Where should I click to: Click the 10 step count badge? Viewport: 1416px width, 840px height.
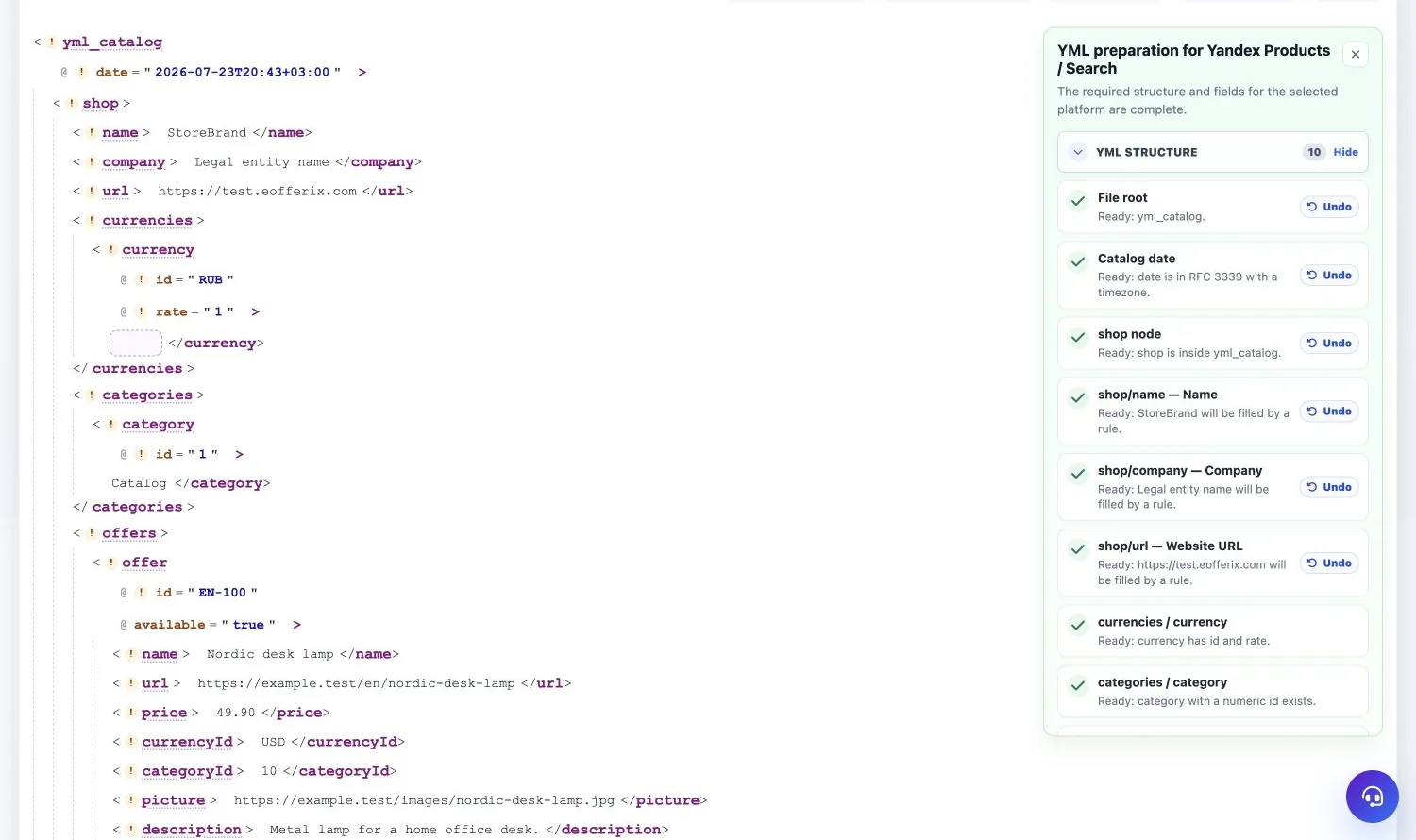coord(1314,152)
